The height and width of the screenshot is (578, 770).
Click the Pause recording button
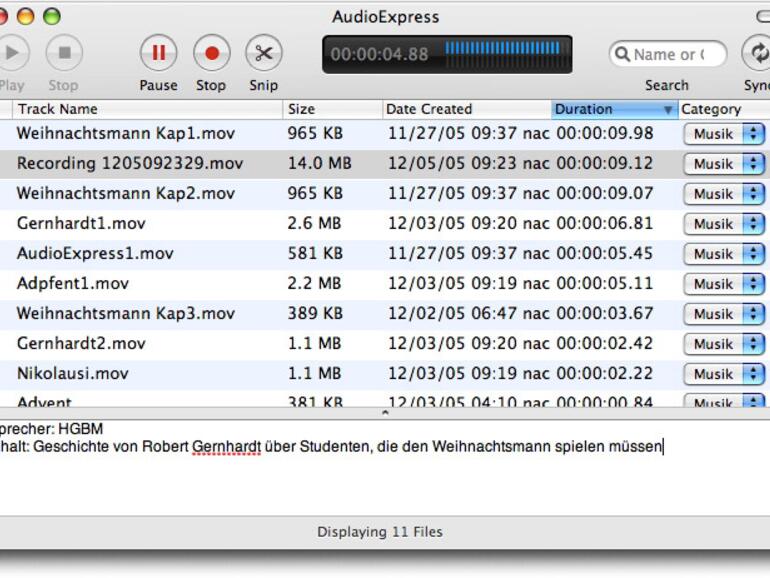click(x=158, y=53)
